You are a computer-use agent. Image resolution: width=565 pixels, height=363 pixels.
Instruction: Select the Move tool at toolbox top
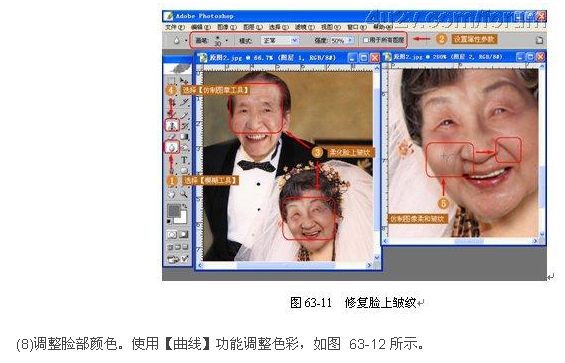[184, 81]
